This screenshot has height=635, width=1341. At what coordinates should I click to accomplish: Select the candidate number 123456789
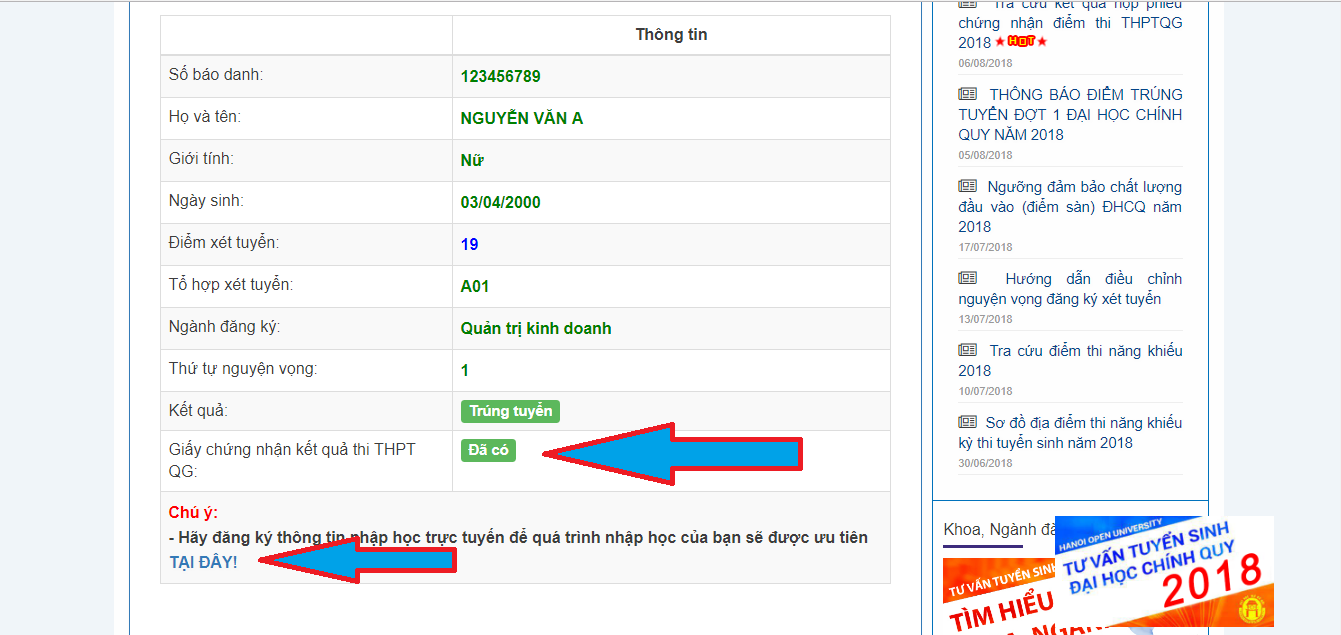pyautogui.click(x=500, y=76)
